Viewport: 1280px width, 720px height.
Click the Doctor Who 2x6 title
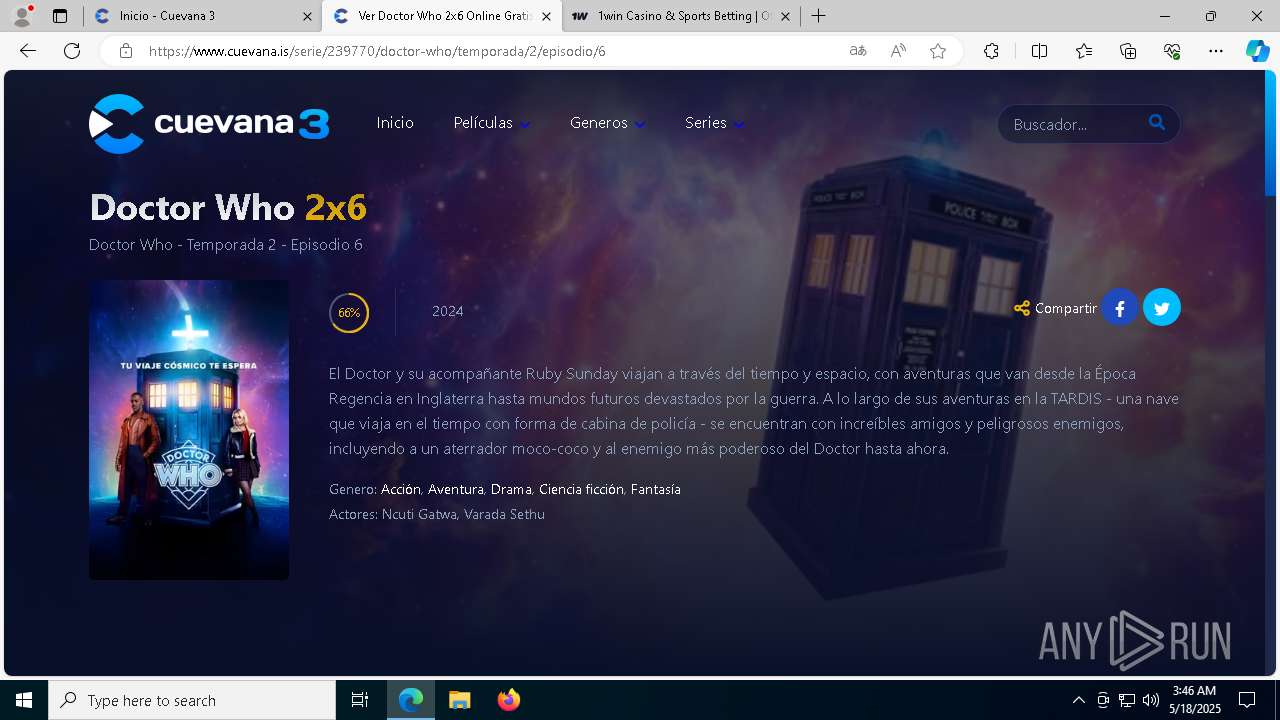[x=228, y=207]
